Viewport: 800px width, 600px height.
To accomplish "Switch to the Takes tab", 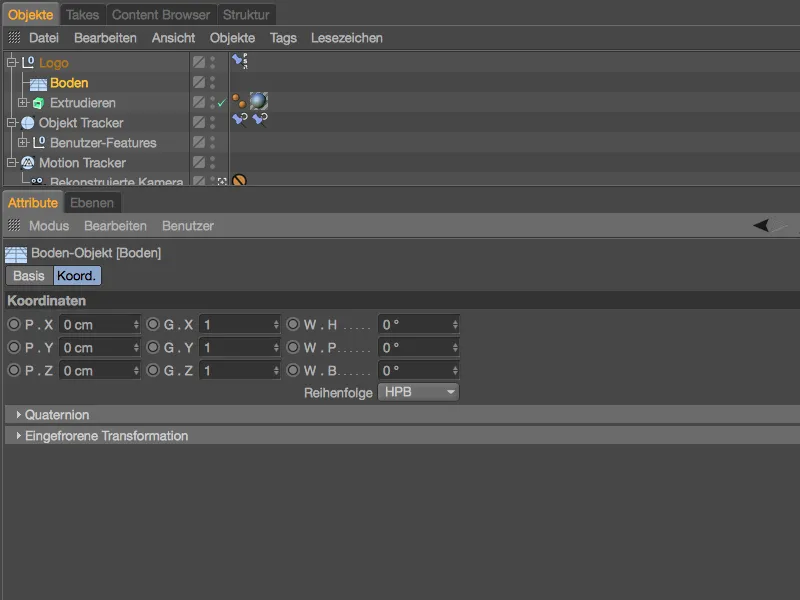I will click(83, 15).
